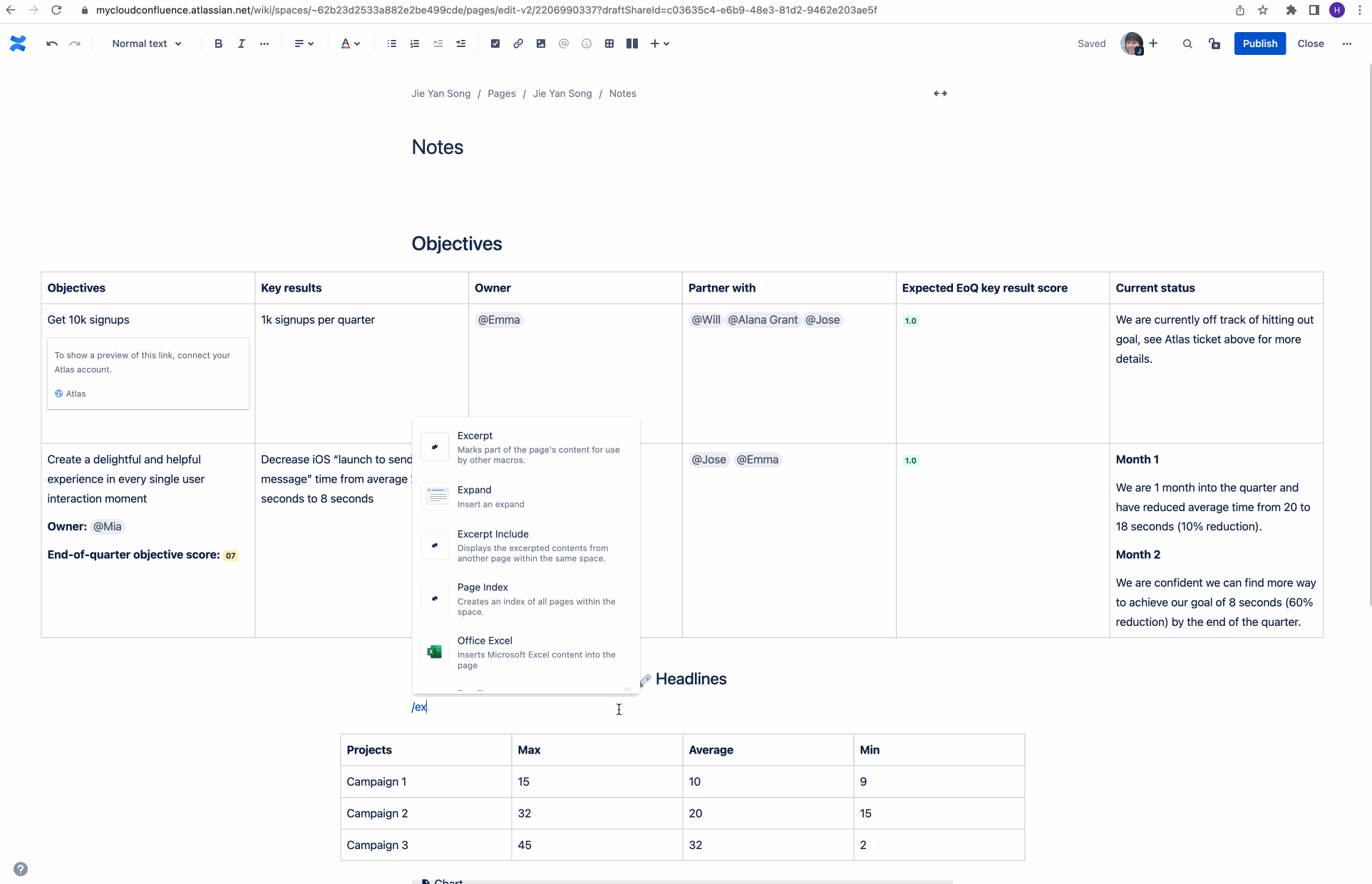Select Excerpt Include macro from list
Image resolution: width=1372 pixels, height=884 pixels.
point(526,545)
